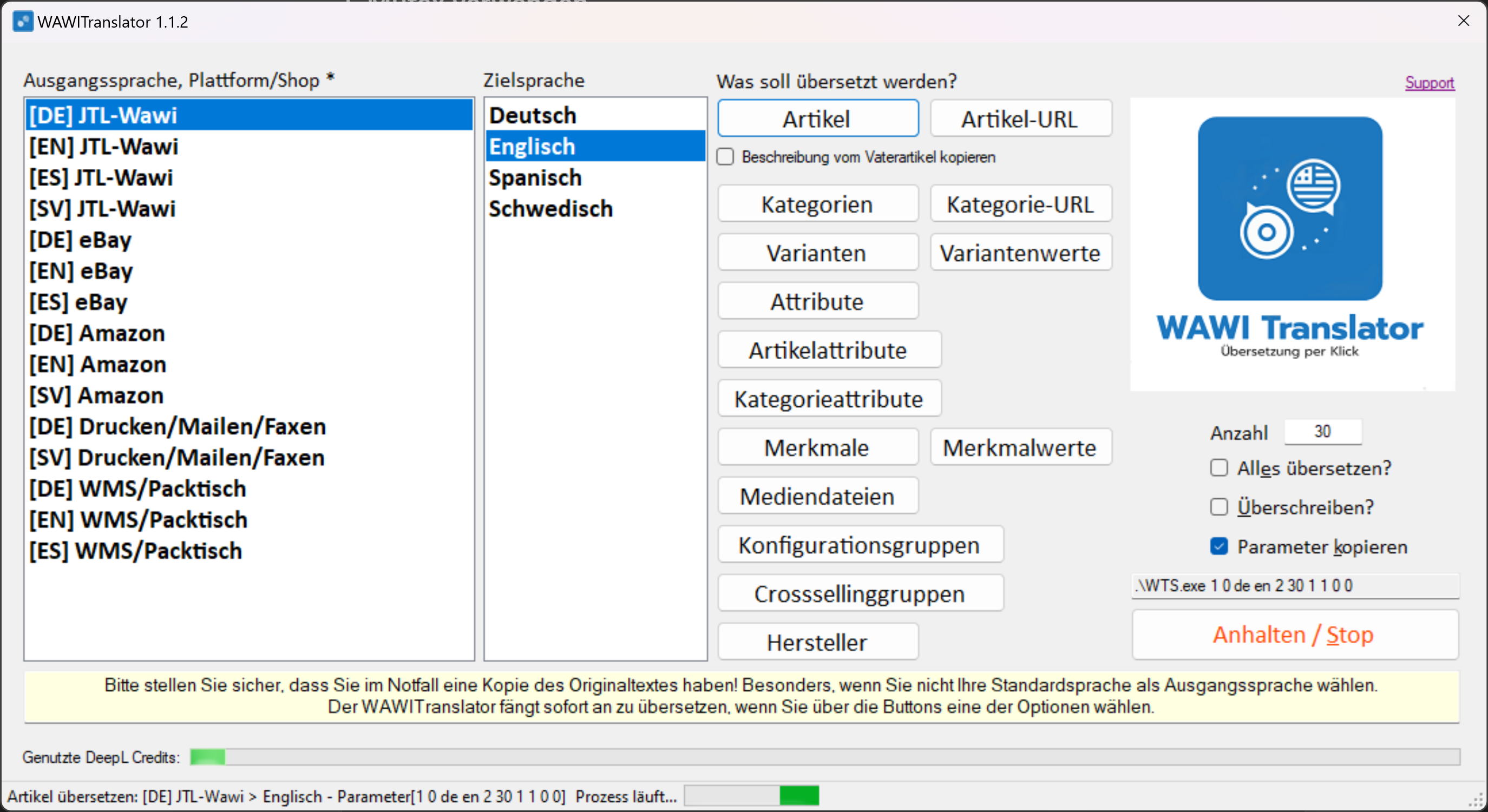Select [SV] Amazon in source list
Image resolution: width=1488 pixels, height=812 pixels.
tap(250, 395)
